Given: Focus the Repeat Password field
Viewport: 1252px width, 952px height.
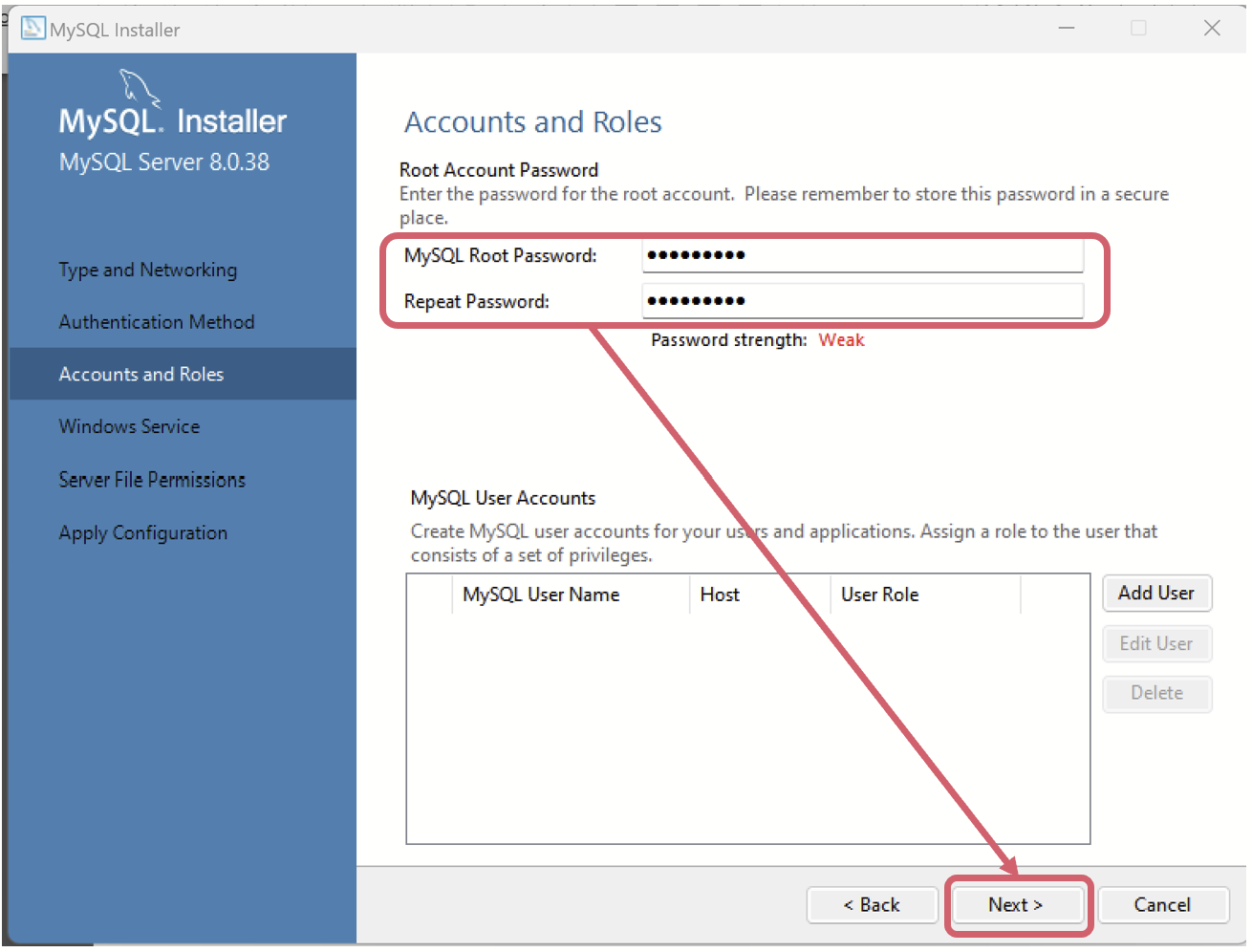Looking at the screenshot, I should point(862,301).
